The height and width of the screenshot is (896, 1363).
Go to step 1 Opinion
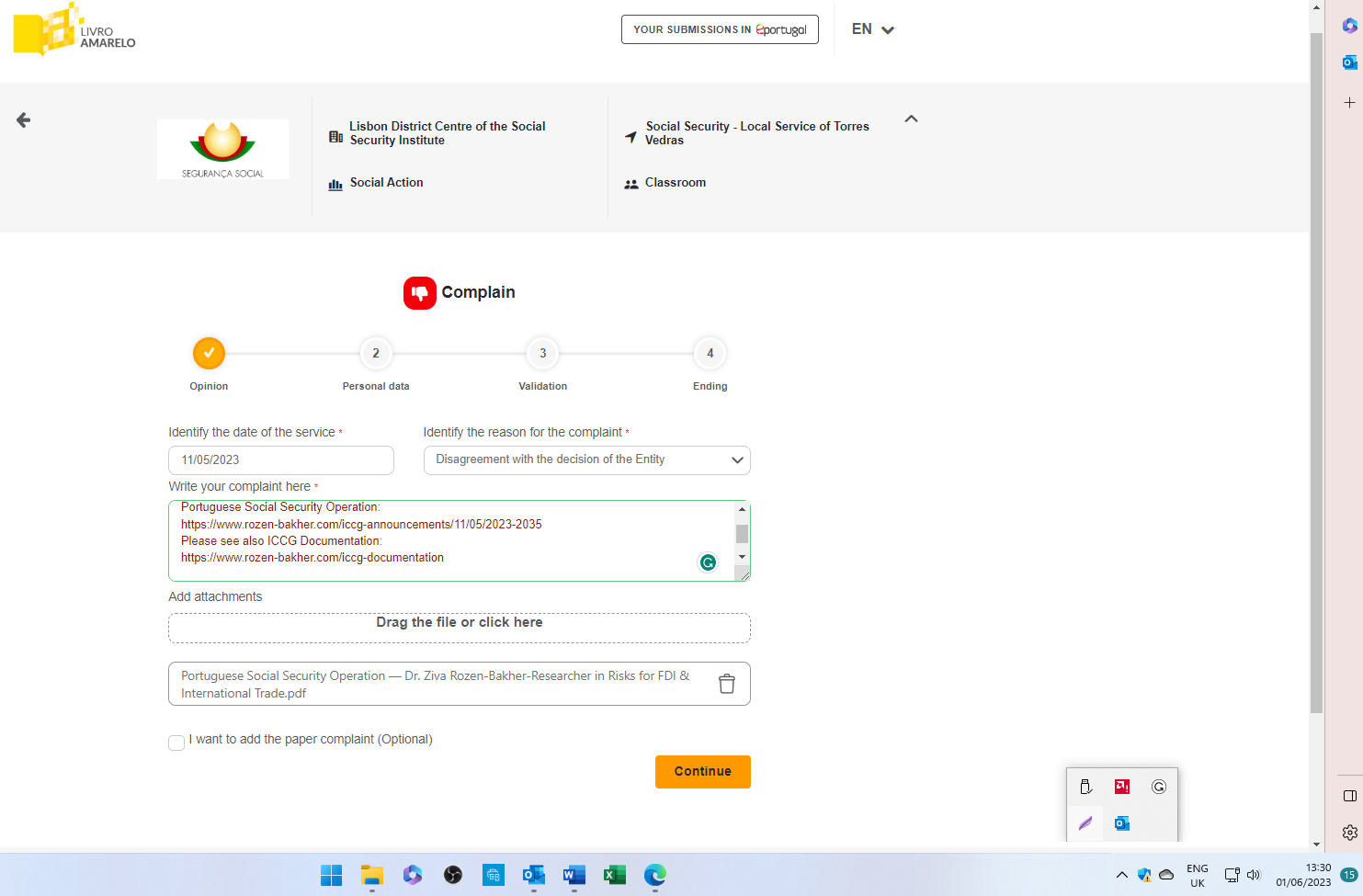(209, 353)
